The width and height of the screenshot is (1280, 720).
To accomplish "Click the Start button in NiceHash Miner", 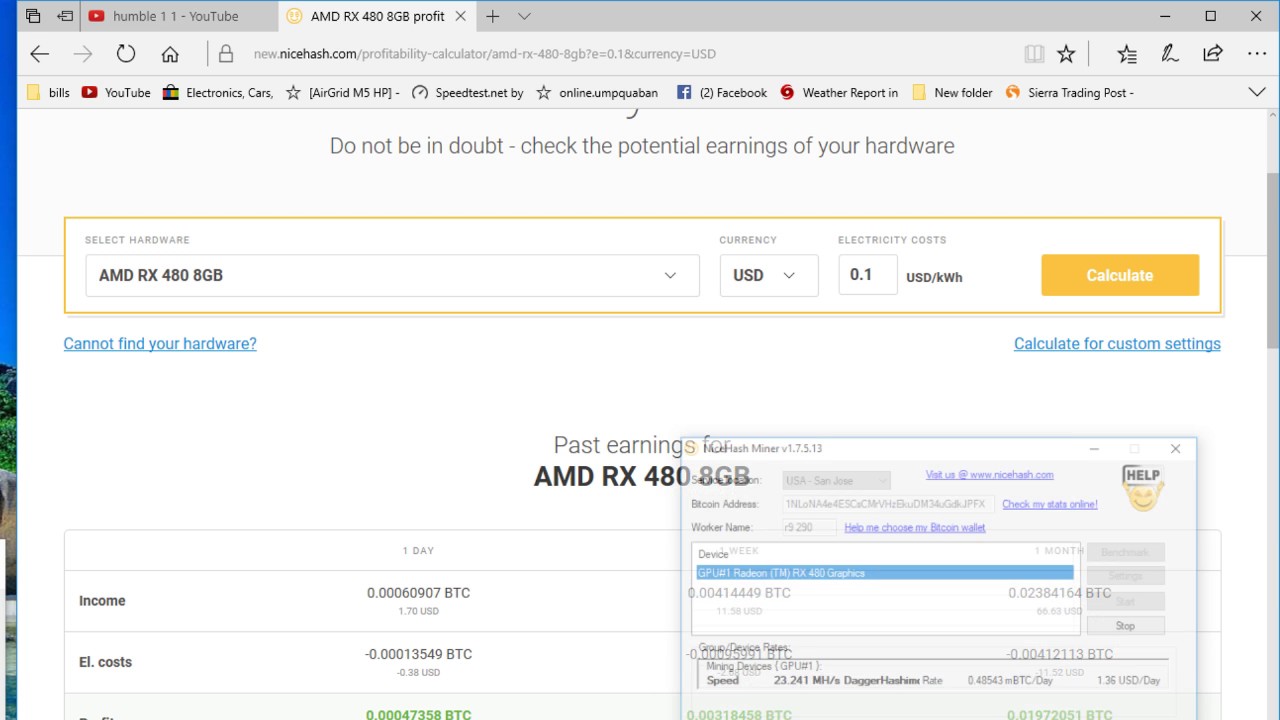I will pyautogui.click(x=1125, y=601).
